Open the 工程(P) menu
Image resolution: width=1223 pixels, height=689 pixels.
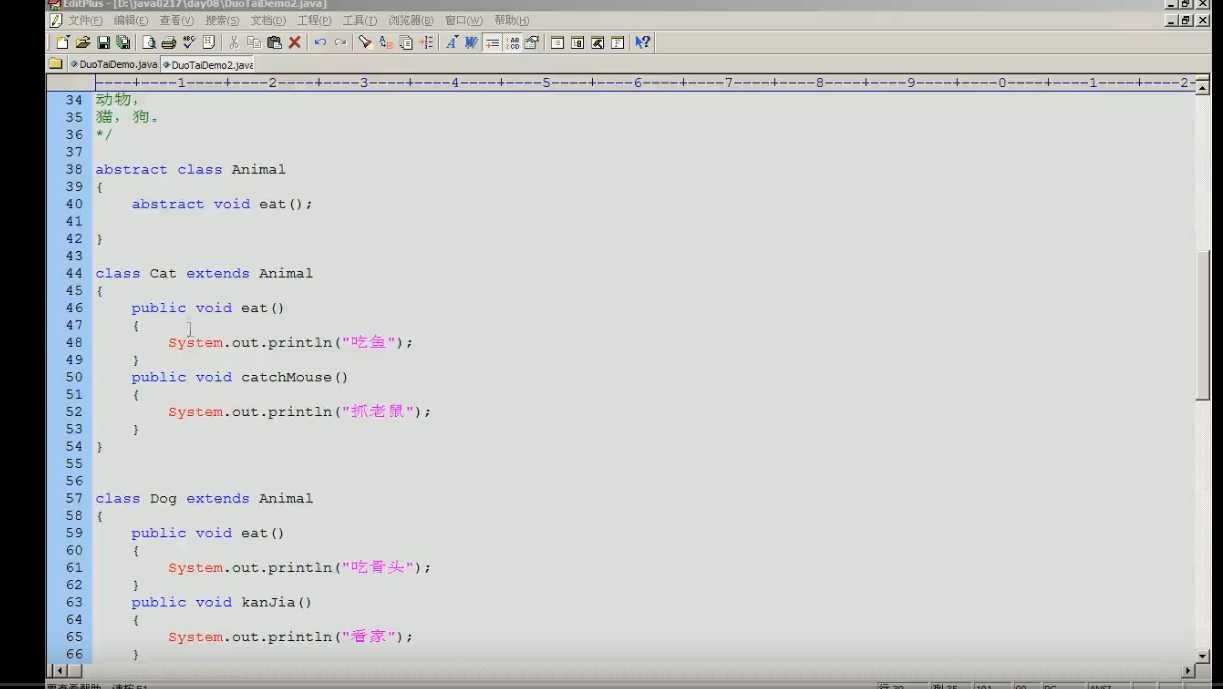click(x=314, y=20)
